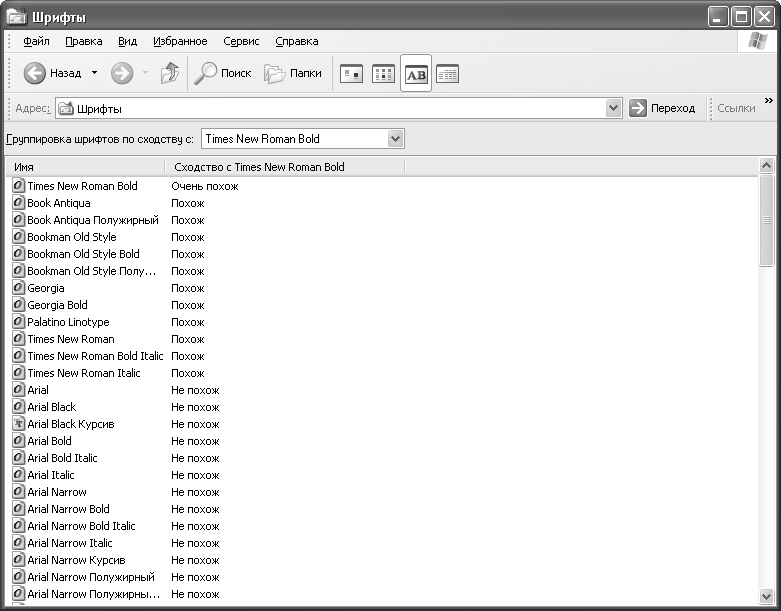Image resolution: width=781 pixels, height=611 pixels.
Task: Click the window title bar folder icon
Action: click(16, 17)
